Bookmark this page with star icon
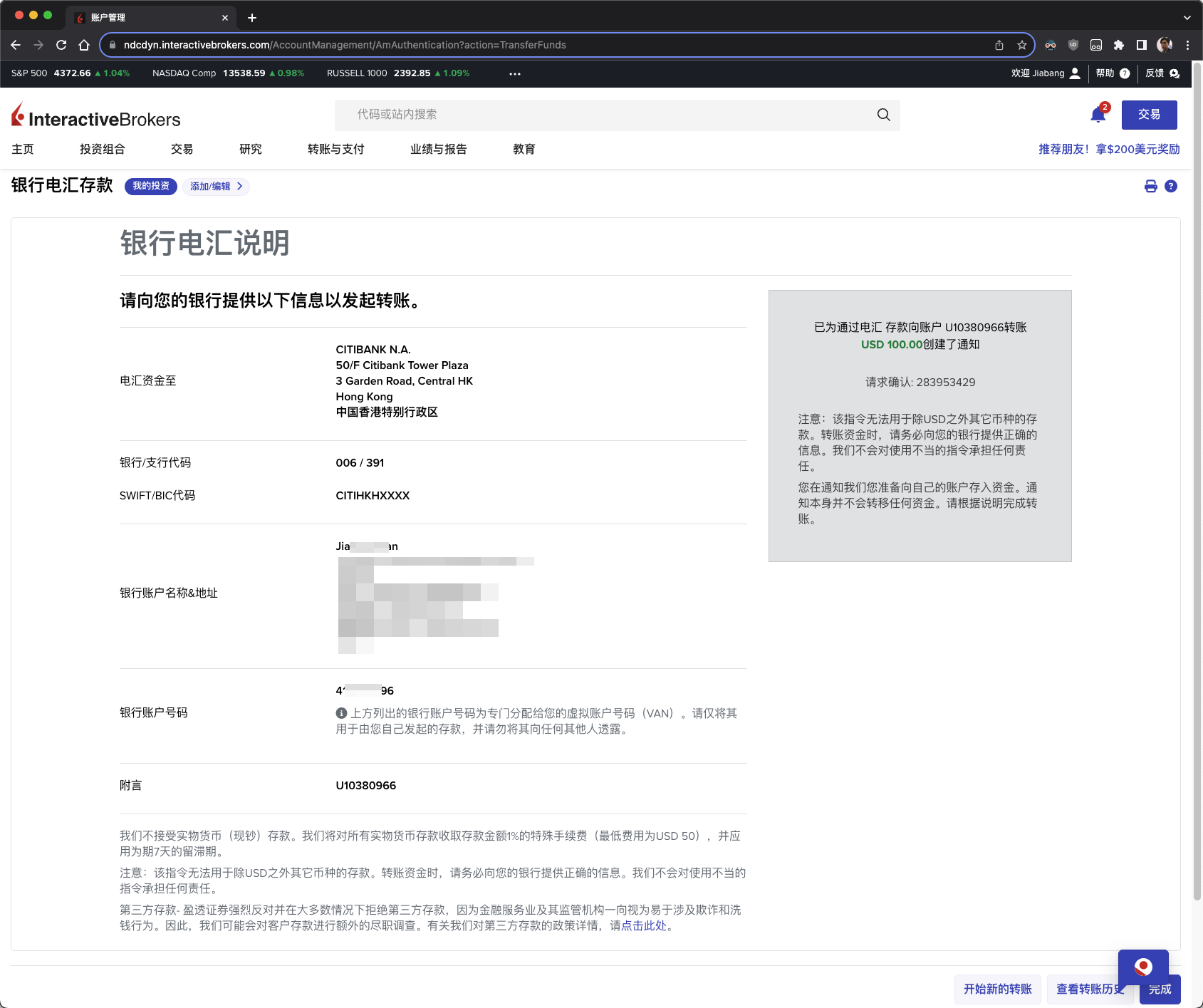 (x=1022, y=45)
